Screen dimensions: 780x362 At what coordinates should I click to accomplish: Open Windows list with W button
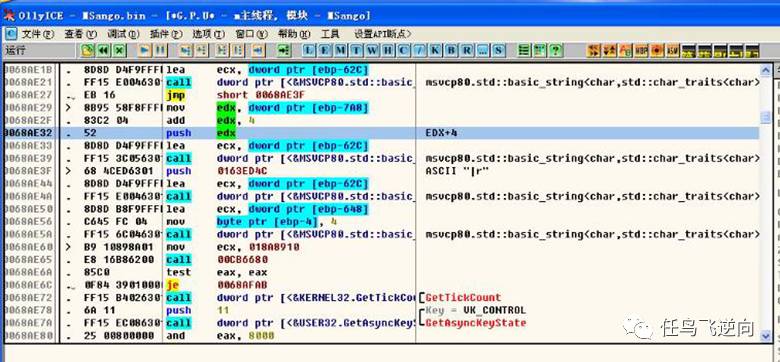click(372, 50)
